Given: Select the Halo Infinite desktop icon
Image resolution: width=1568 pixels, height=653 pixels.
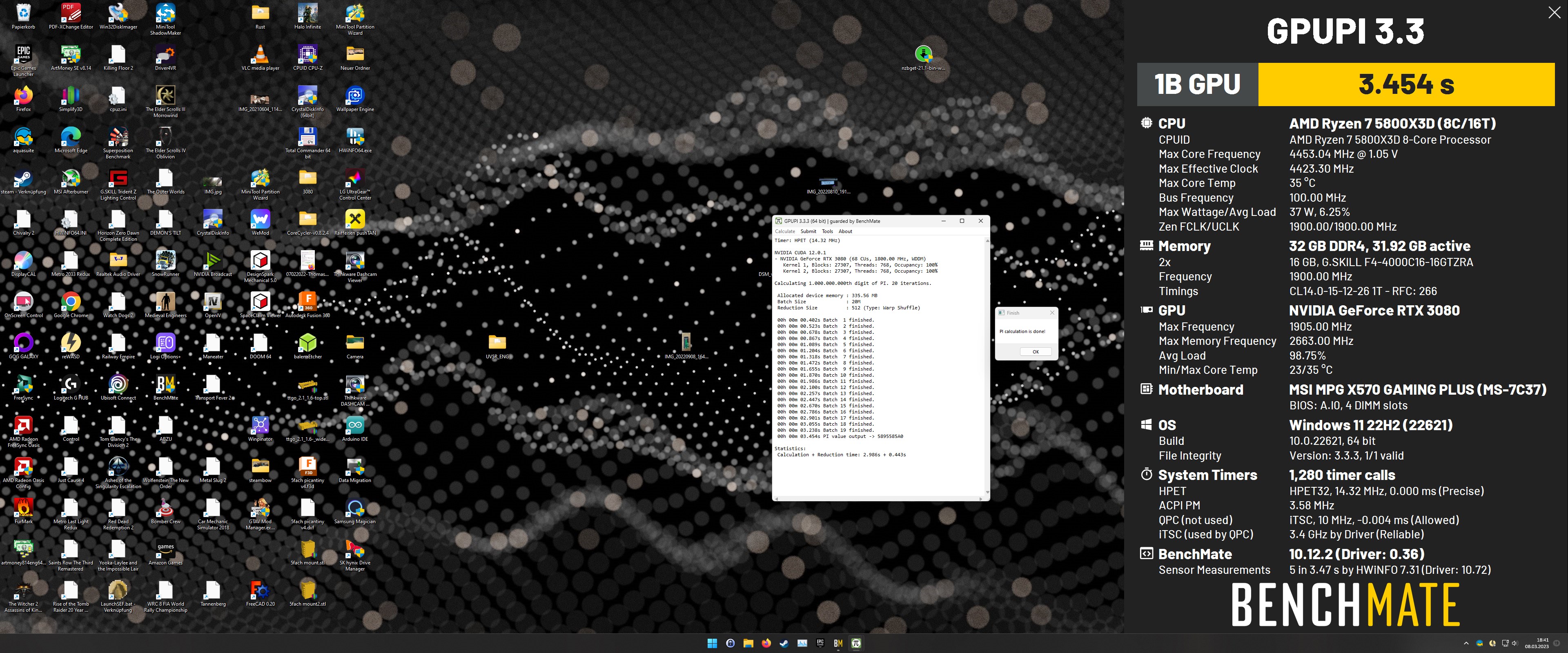Looking at the screenshot, I should coord(307,16).
